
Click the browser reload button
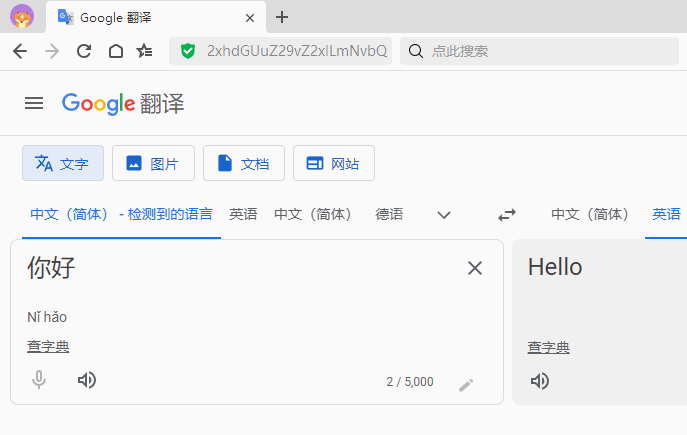(x=84, y=51)
